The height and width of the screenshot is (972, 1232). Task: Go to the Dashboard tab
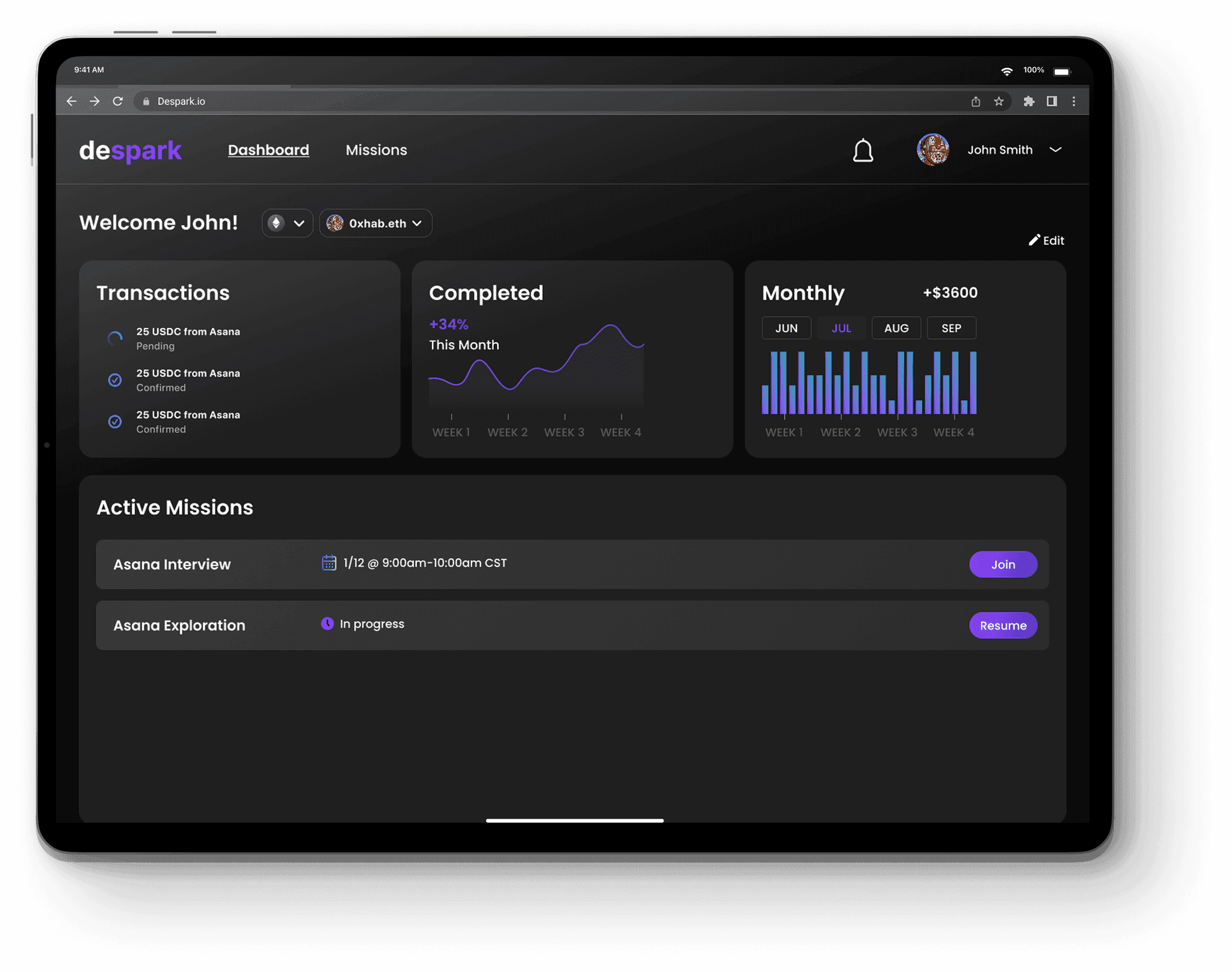click(x=268, y=150)
